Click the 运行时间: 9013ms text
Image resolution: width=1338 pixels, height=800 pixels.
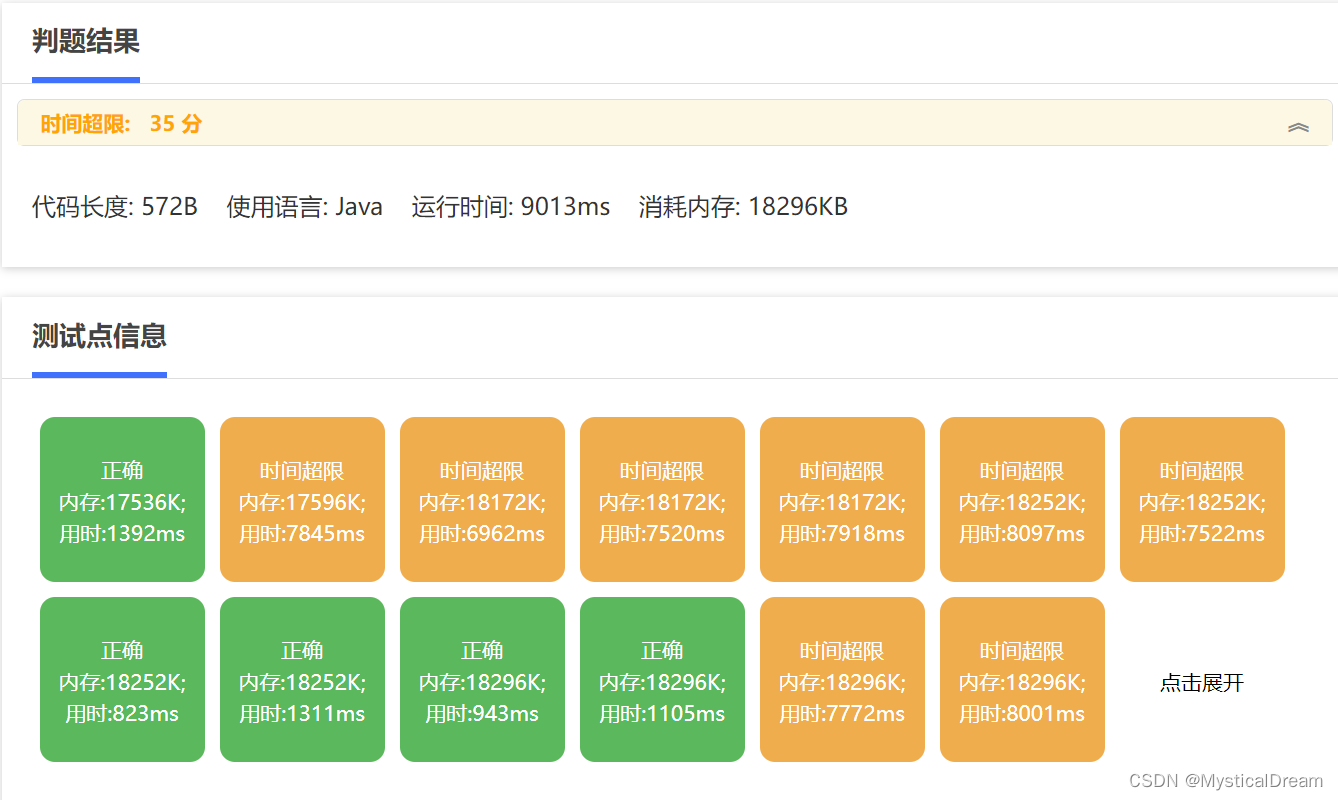(x=511, y=207)
